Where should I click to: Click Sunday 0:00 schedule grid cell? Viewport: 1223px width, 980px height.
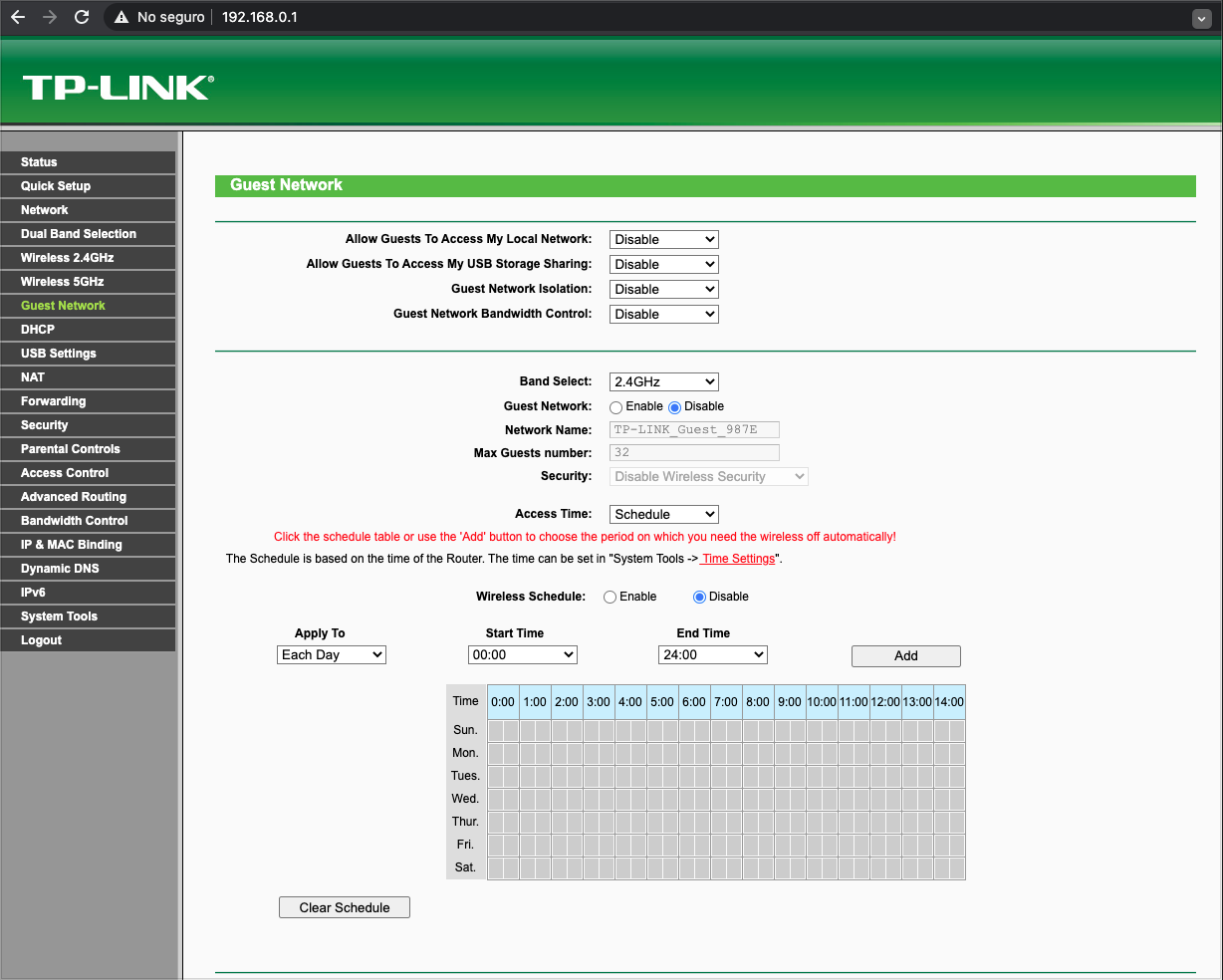click(x=496, y=731)
